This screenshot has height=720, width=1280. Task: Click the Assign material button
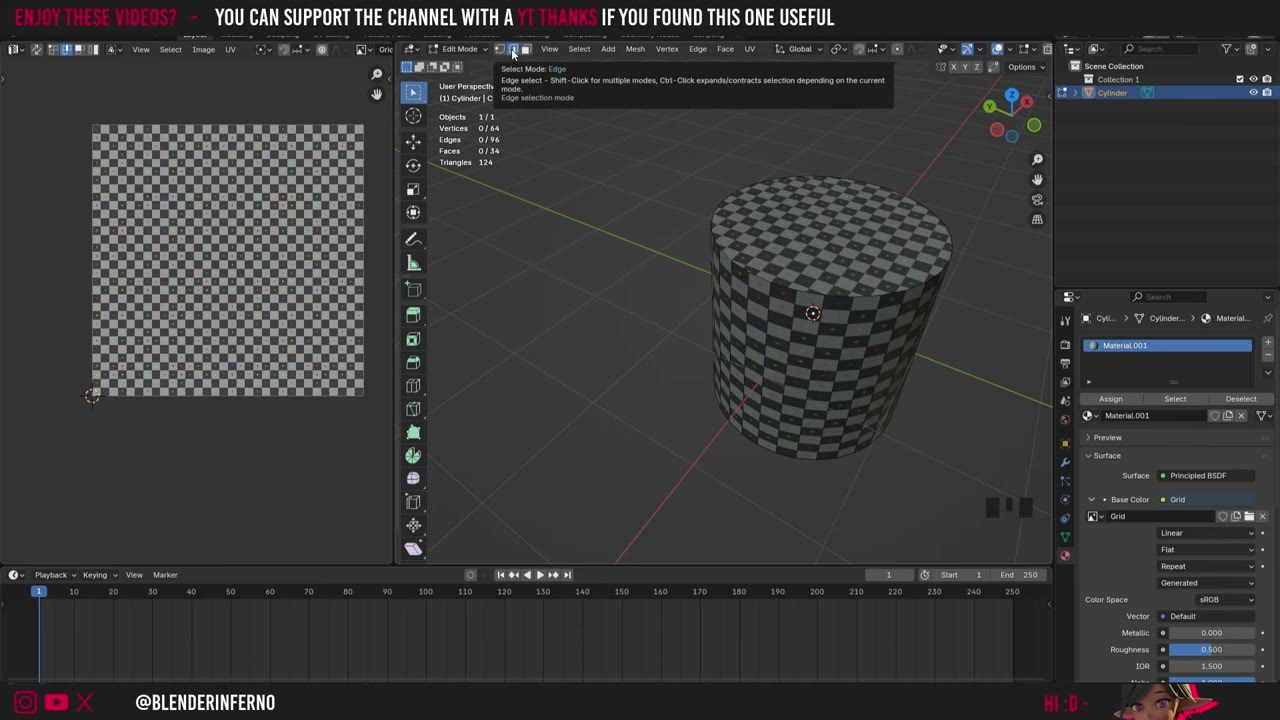(1110, 399)
